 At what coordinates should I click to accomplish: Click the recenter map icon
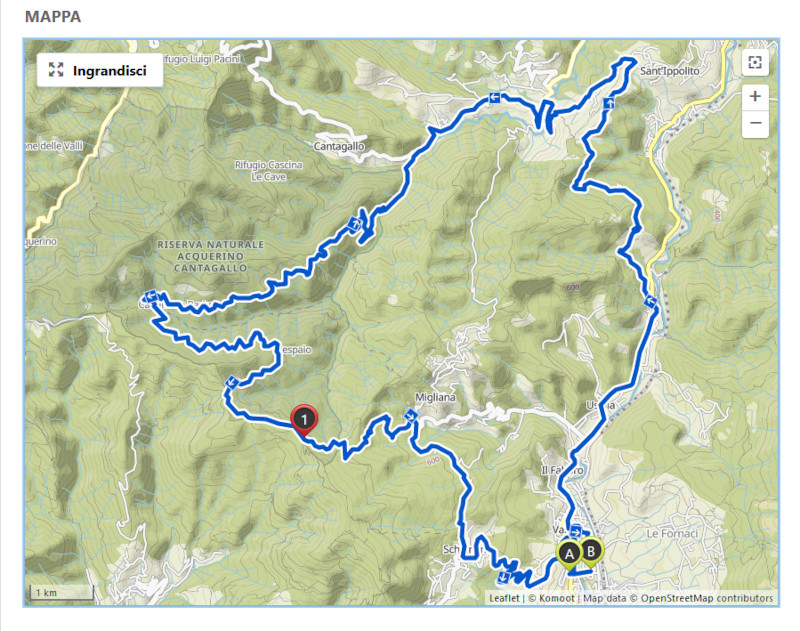pos(755,62)
